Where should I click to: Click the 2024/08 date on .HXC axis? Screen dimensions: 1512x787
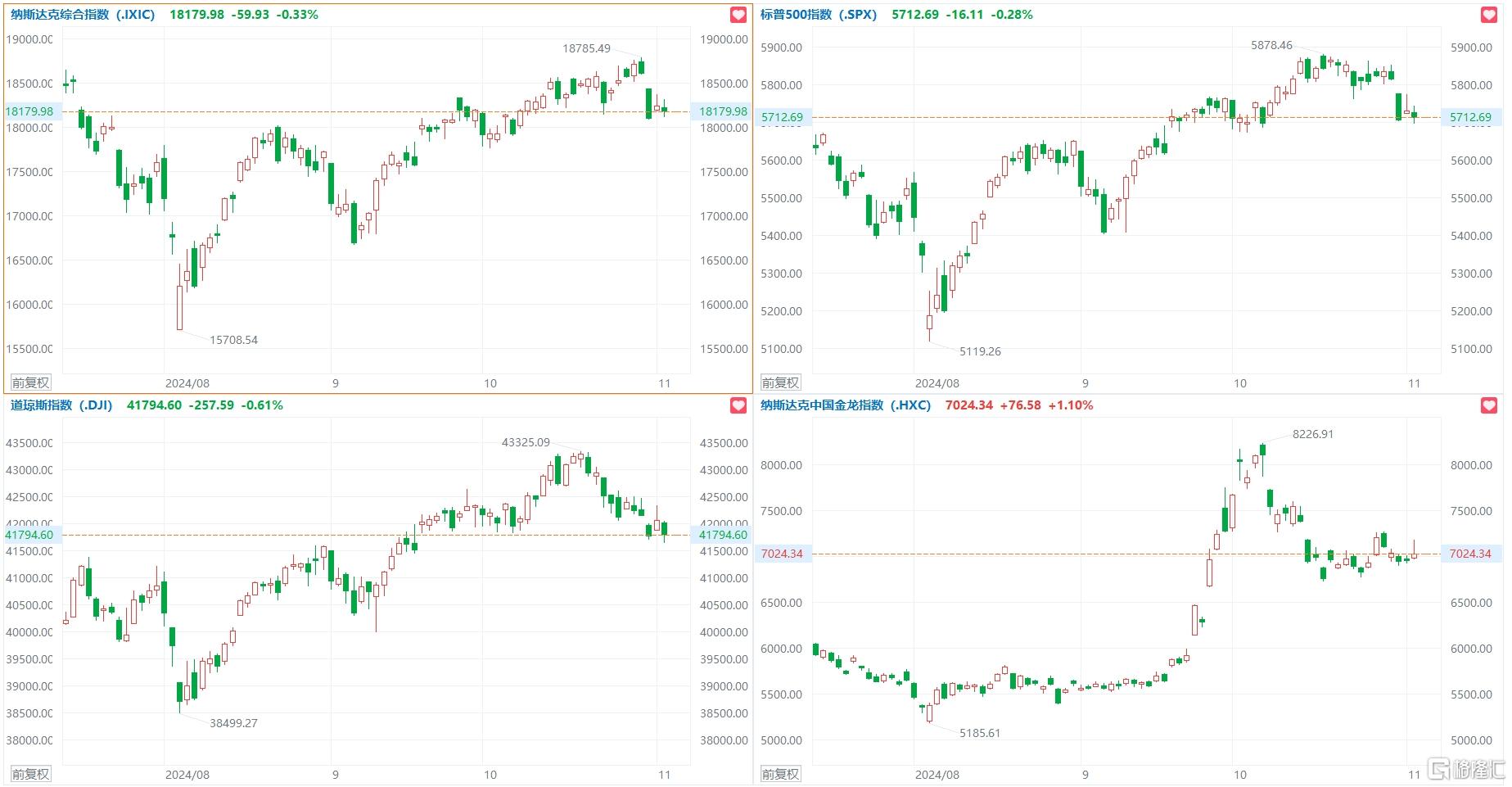[x=937, y=775]
